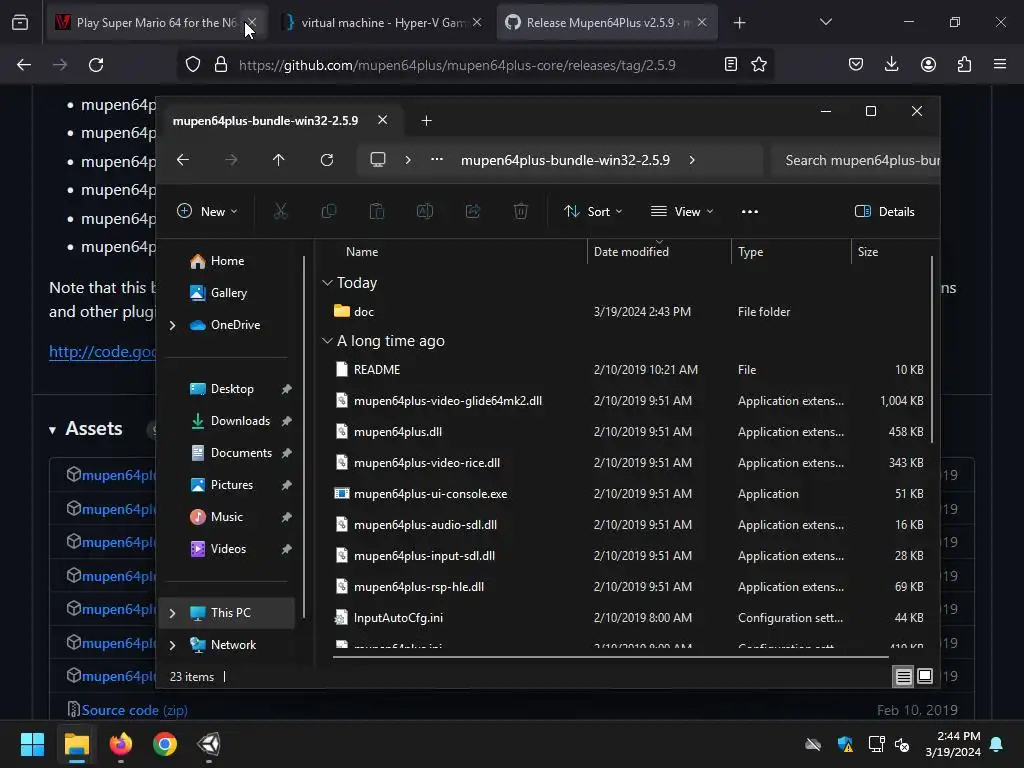Sort by Name column header

pyautogui.click(x=362, y=252)
